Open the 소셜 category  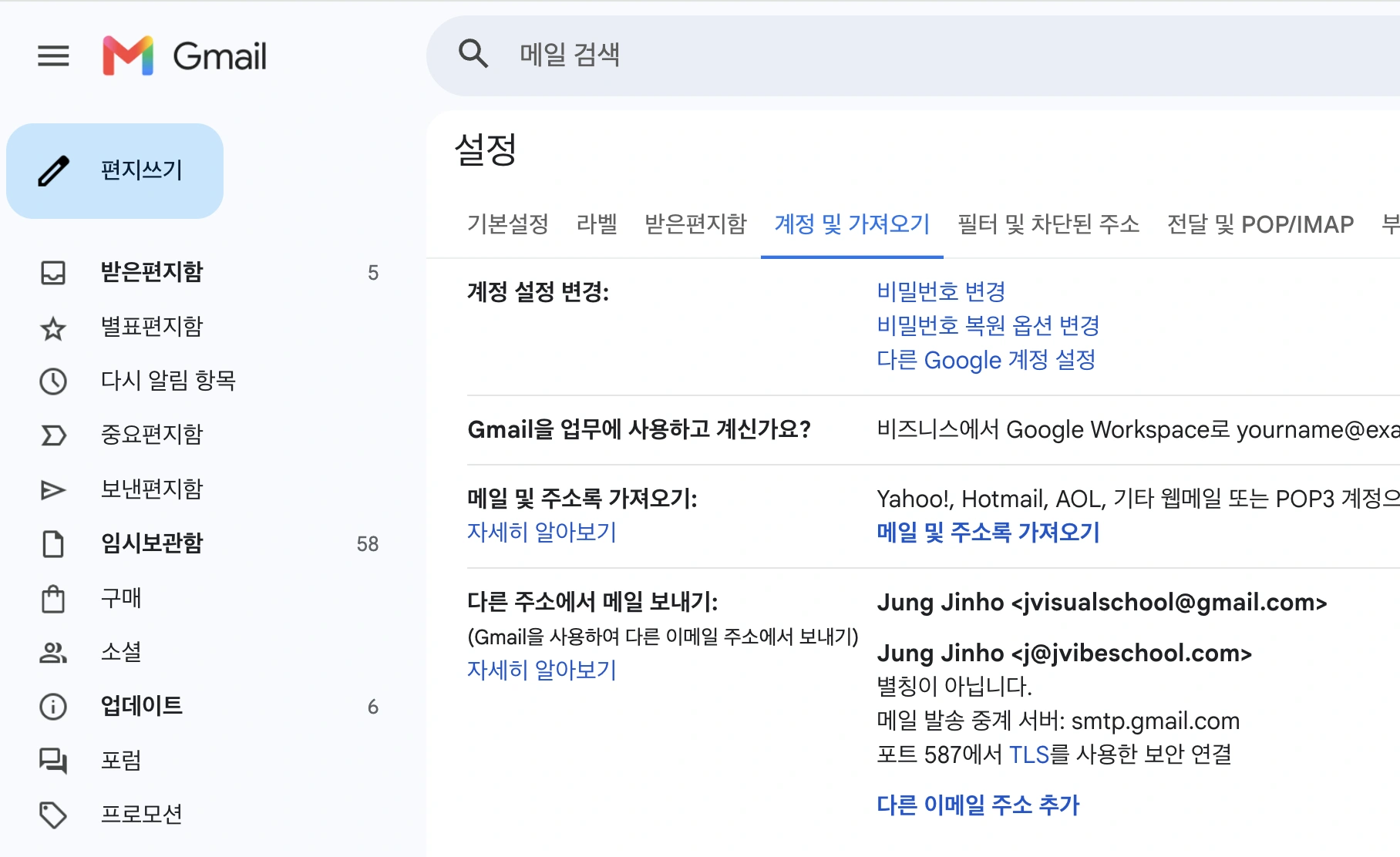tap(121, 651)
